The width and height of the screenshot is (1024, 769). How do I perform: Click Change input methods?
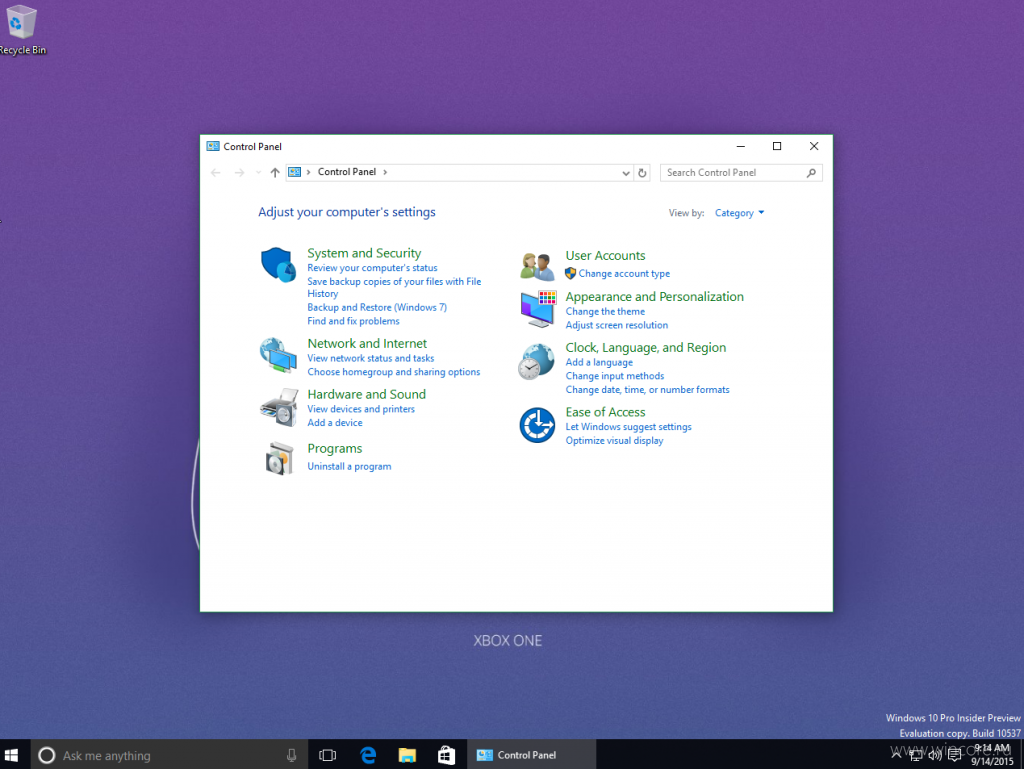click(x=615, y=377)
